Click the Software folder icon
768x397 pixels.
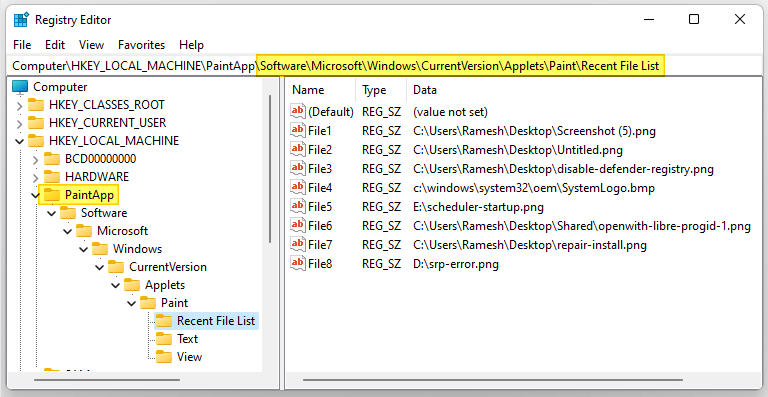(68, 213)
